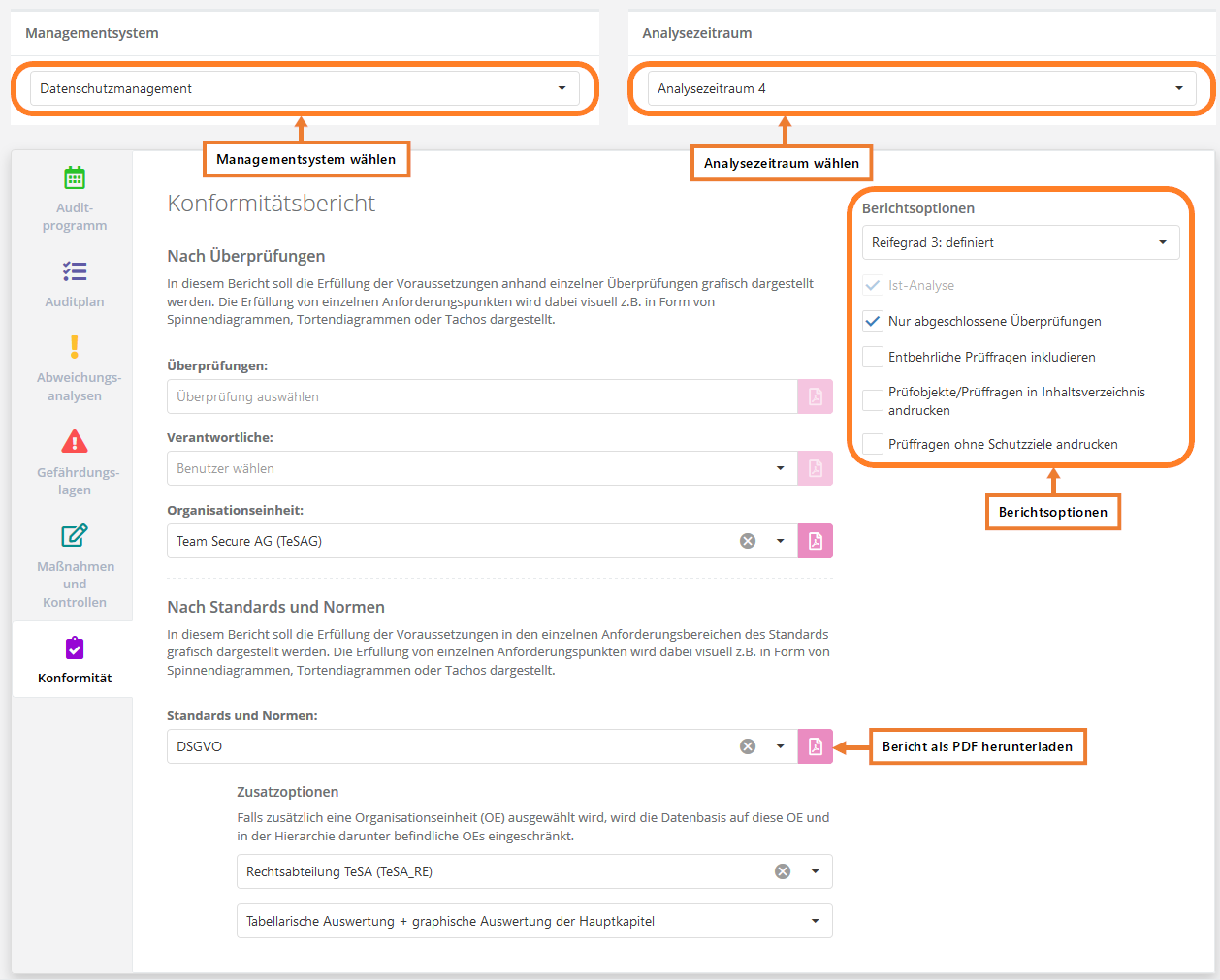Select the Konformität sidebar tab

tap(75, 659)
